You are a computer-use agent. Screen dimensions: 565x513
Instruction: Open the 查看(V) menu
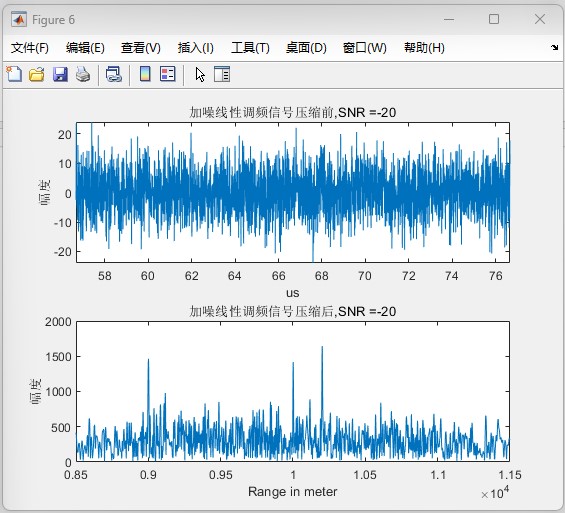coord(141,48)
